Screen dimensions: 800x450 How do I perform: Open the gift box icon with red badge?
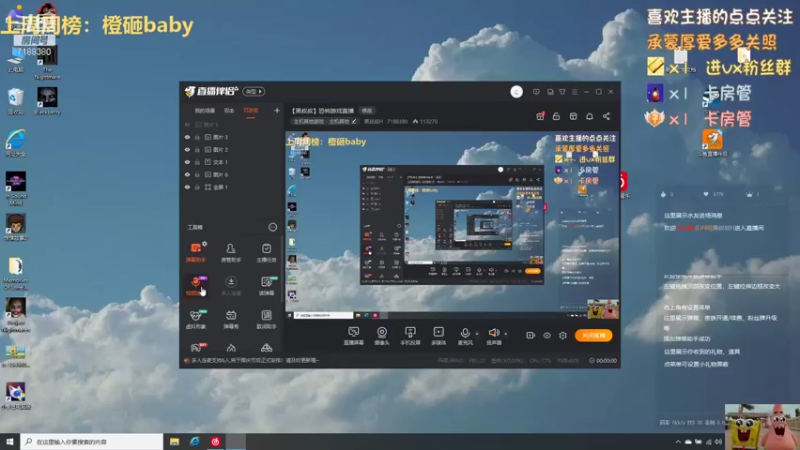click(540, 116)
